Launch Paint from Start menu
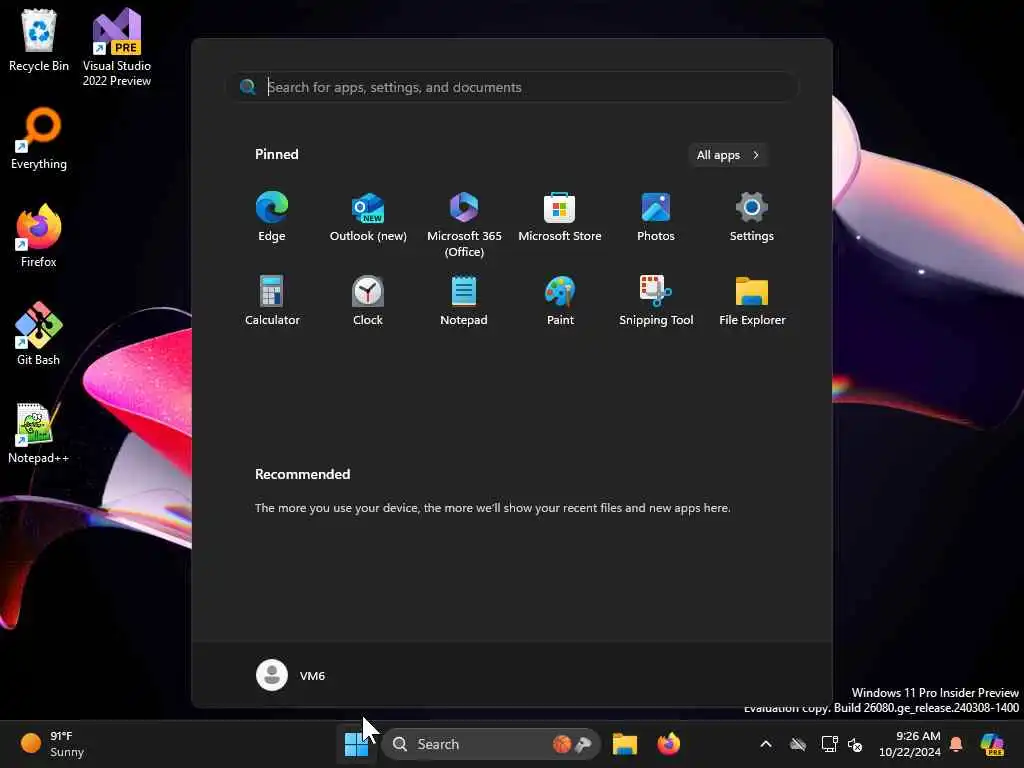Image resolution: width=1024 pixels, height=768 pixels. tap(560, 301)
